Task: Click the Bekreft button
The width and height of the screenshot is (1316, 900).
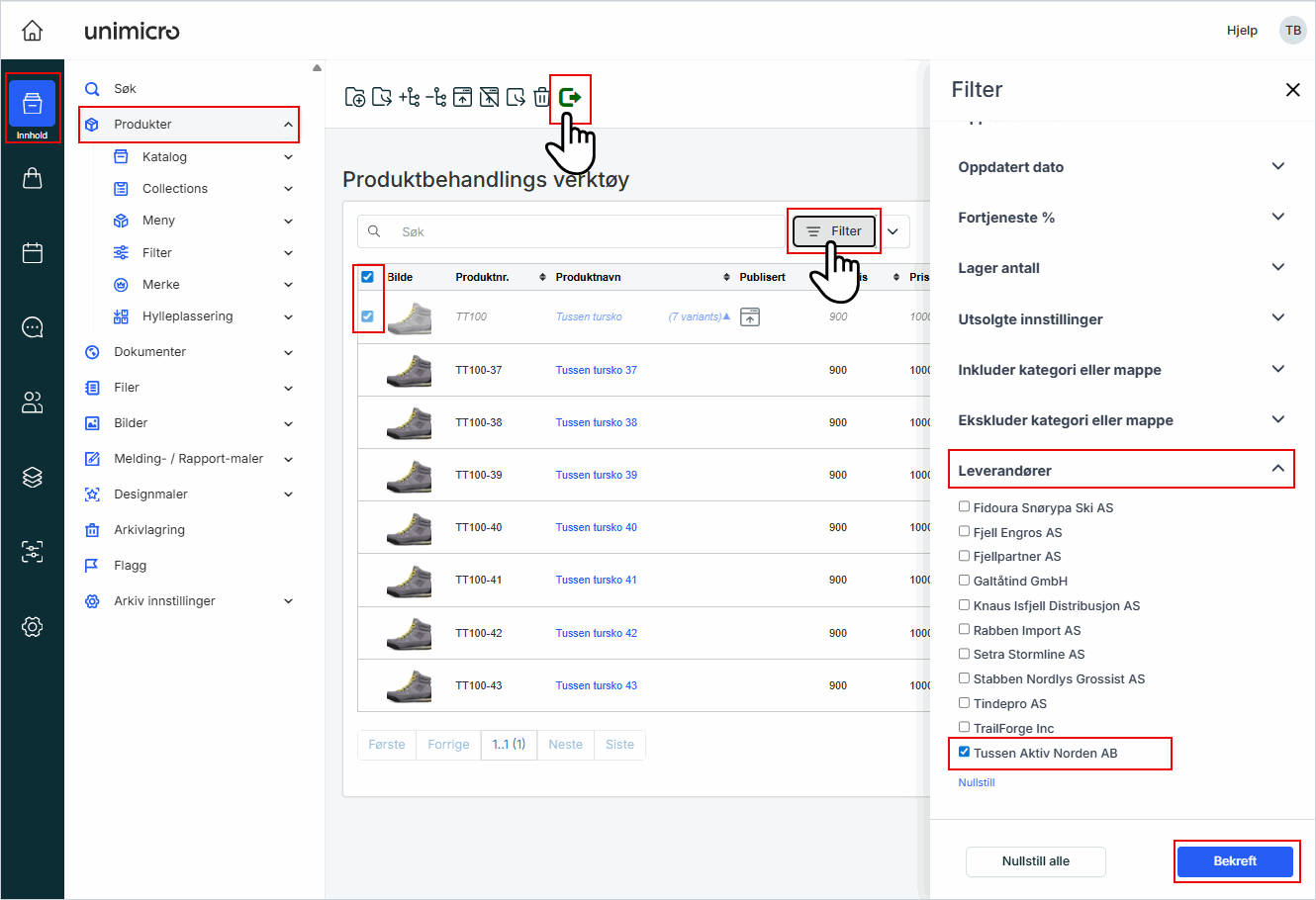Action: [1235, 861]
